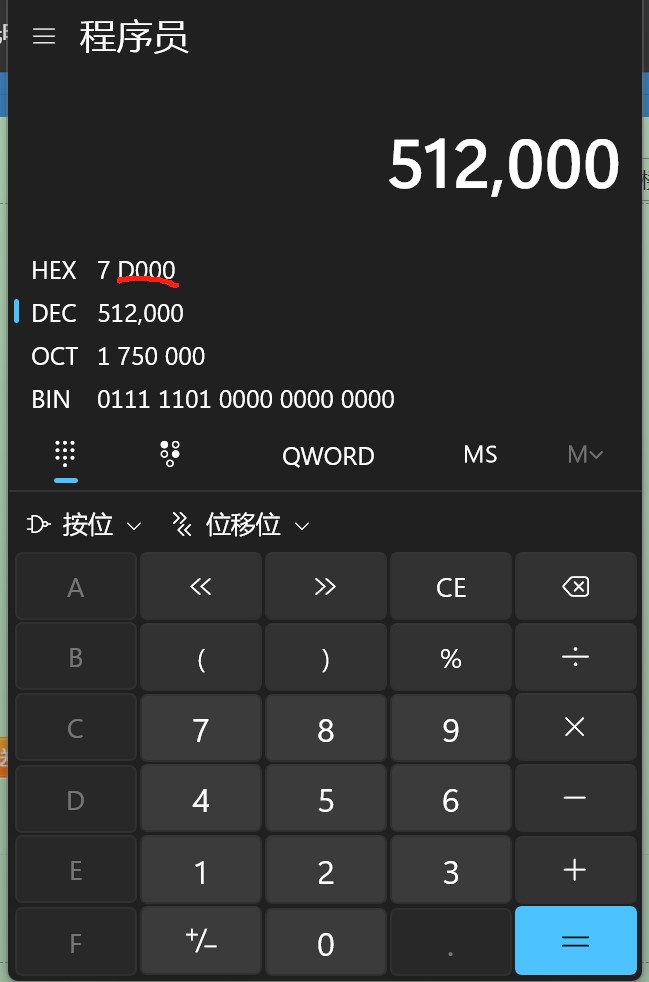Click the plus operator key
Screen dimensions: 649x982
click(576, 870)
